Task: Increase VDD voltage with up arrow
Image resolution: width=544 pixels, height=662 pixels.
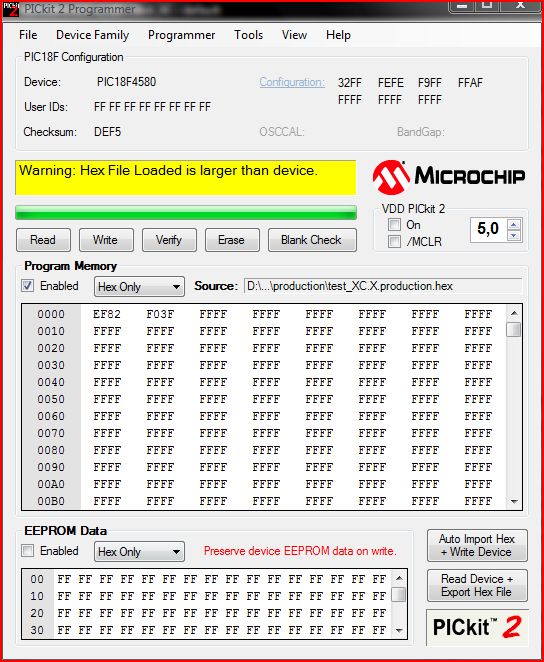Action: point(514,225)
